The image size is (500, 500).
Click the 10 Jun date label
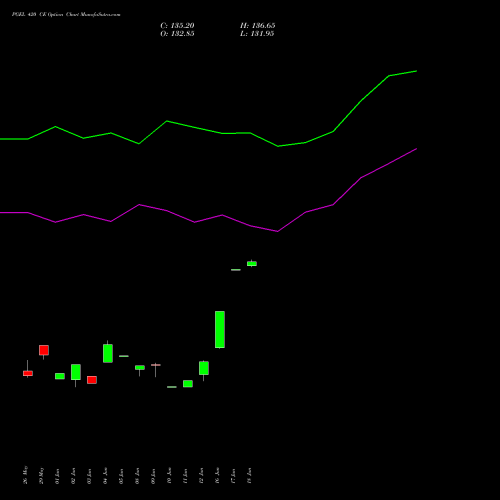(x=170, y=476)
